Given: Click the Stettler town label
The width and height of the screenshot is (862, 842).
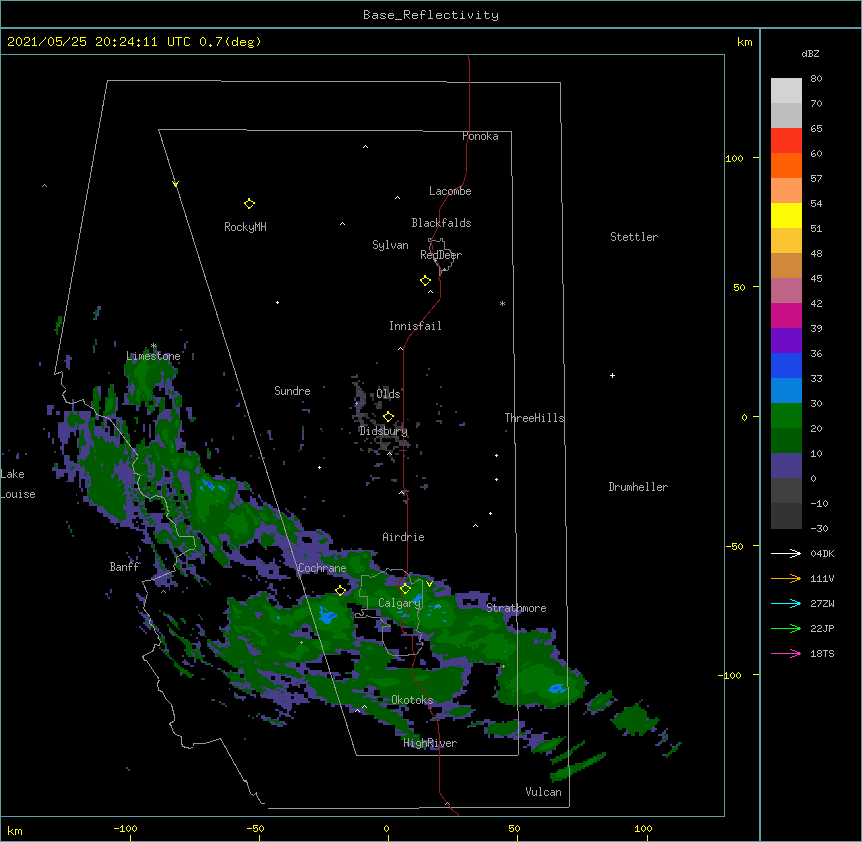Looking at the screenshot, I should pyautogui.click(x=634, y=237).
